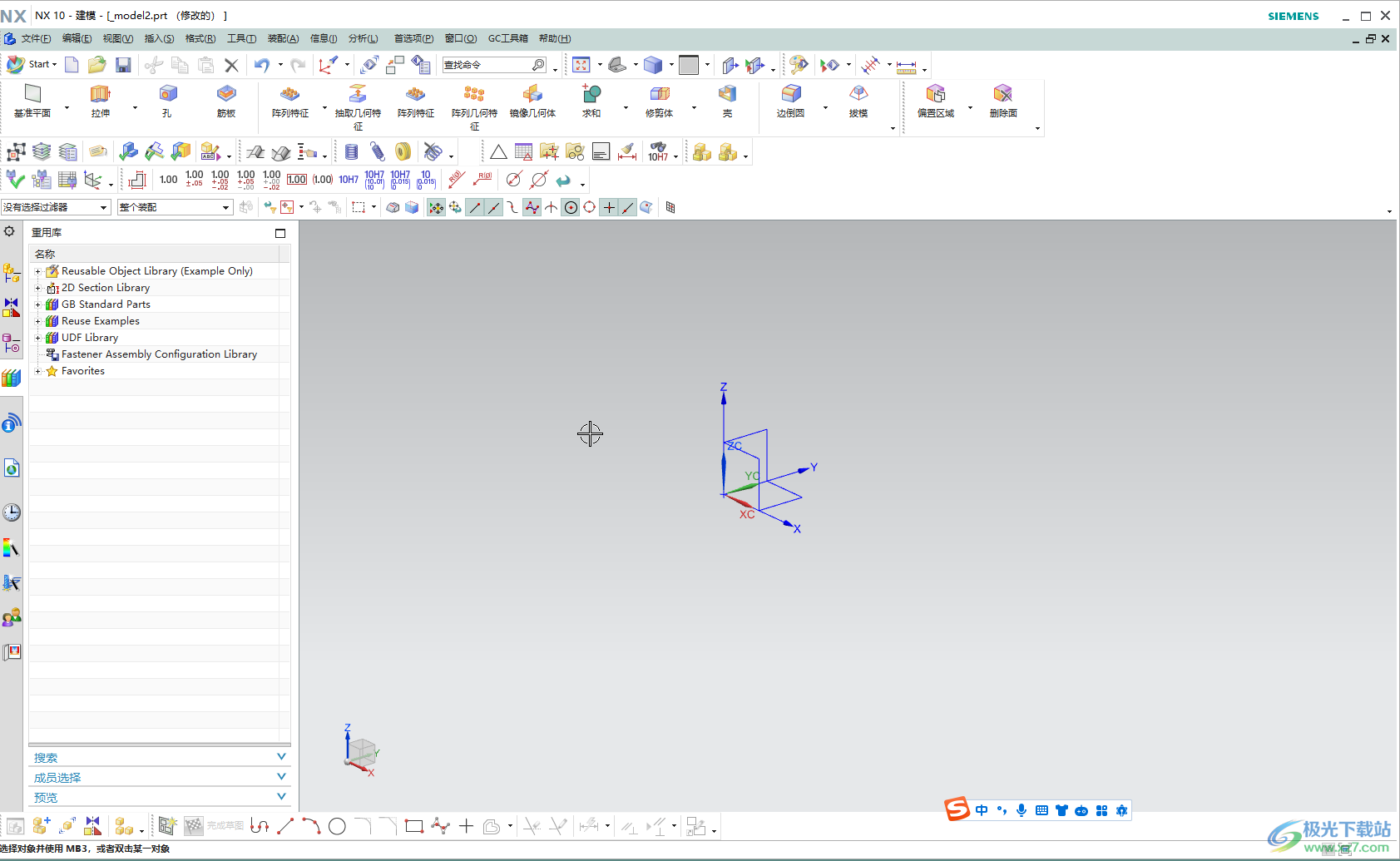
Task: Click the Extrude (拉伸) button
Action: (101, 101)
